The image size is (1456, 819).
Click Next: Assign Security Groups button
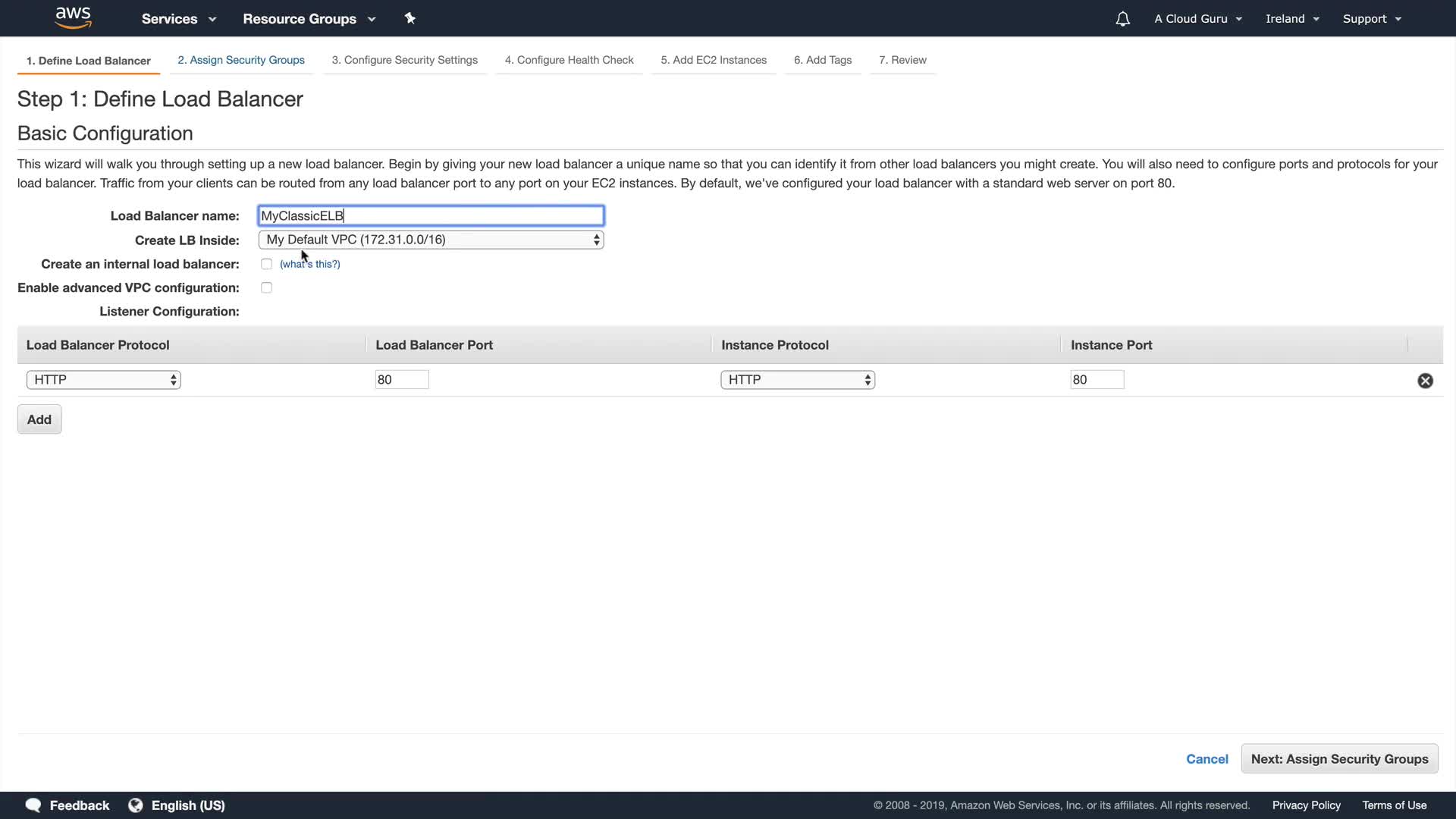click(x=1338, y=759)
